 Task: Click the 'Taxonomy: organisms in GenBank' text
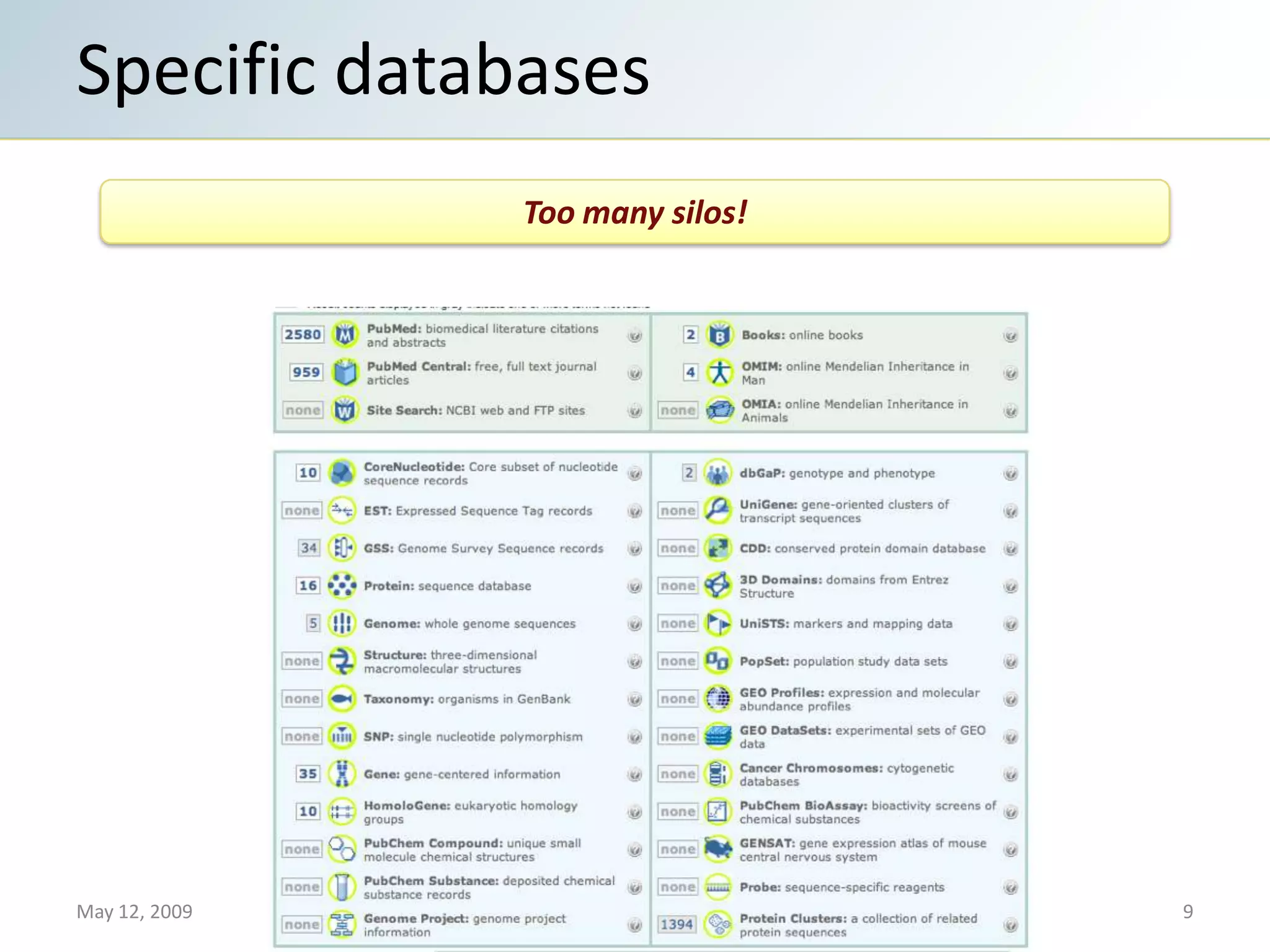(x=467, y=699)
